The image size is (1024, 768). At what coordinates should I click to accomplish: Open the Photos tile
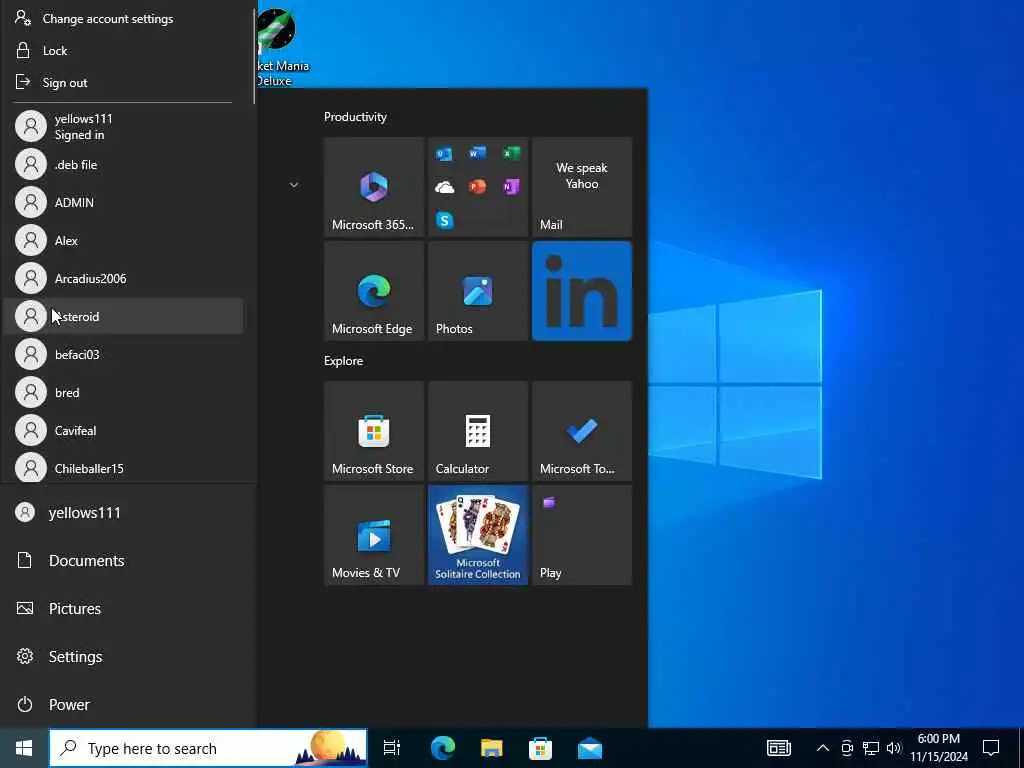tap(477, 291)
